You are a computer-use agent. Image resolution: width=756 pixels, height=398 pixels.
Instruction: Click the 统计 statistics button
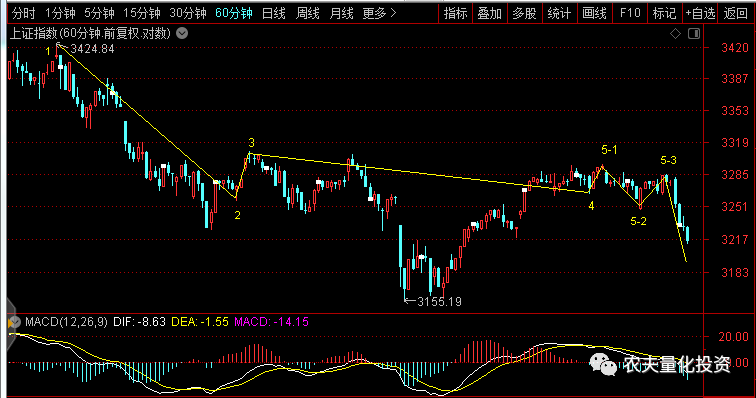point(559,13)
